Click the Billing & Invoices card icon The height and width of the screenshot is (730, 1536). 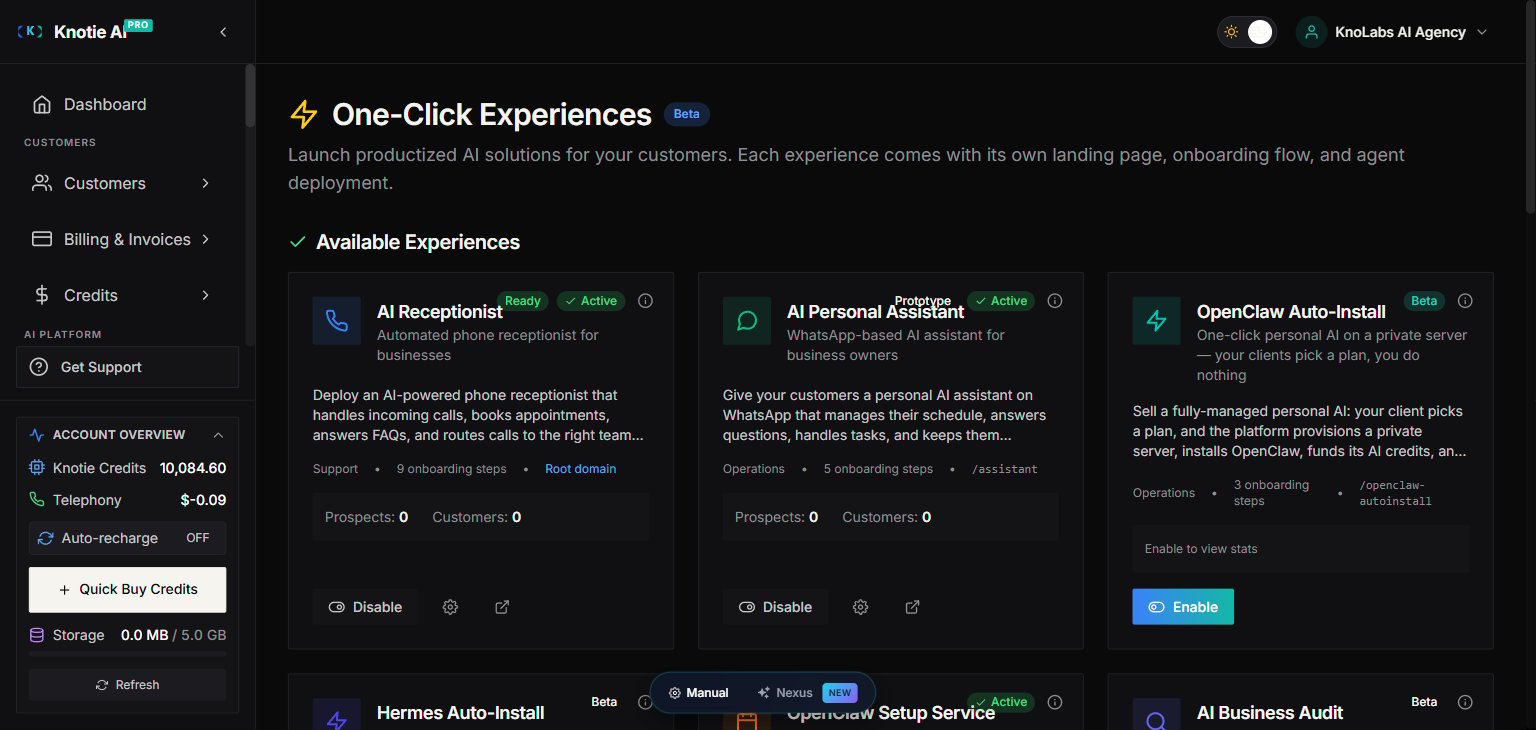pyautogui.click(x=42, y=239)
